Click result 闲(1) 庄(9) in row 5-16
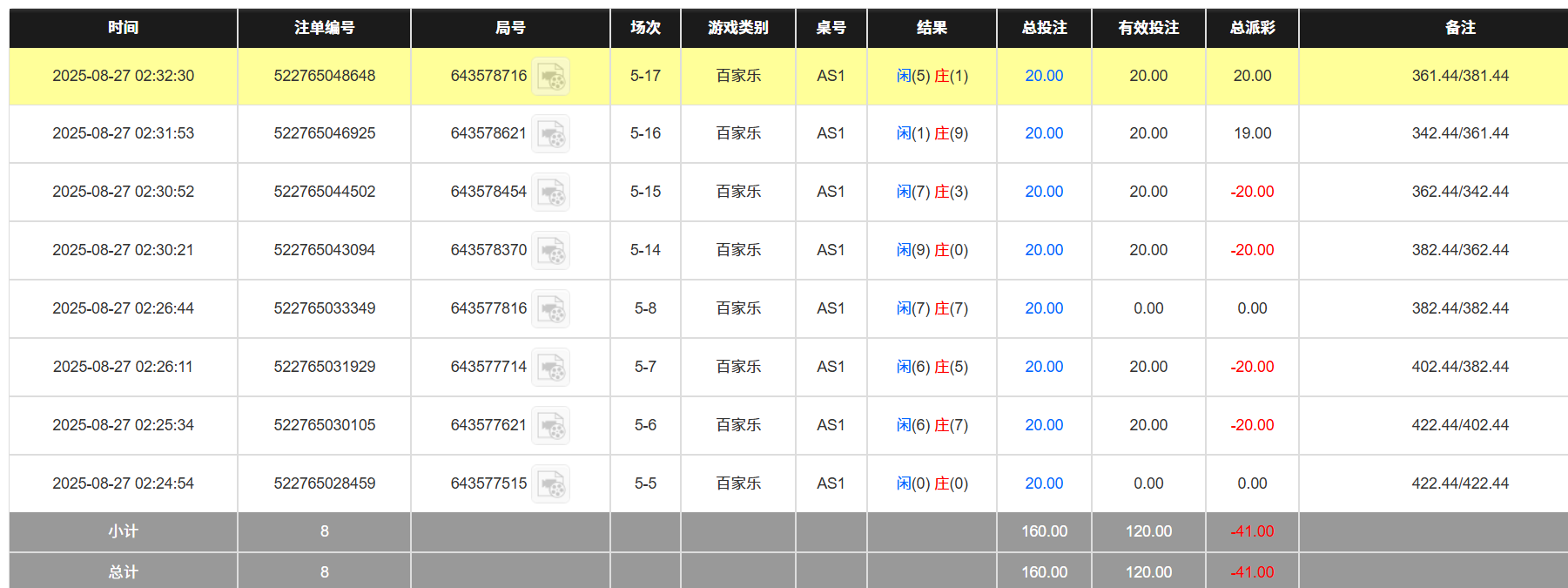The image size is (1568, 588). [932, 133]
